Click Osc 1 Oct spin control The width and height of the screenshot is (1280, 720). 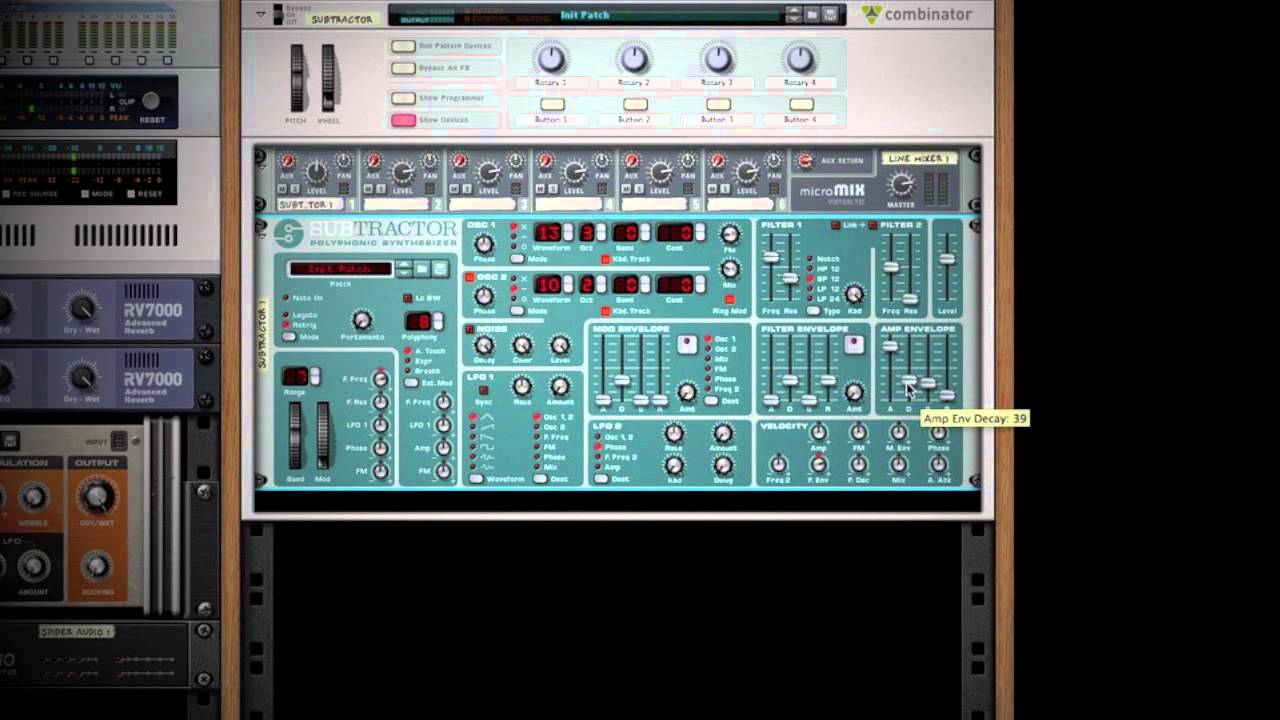point(599,233)
